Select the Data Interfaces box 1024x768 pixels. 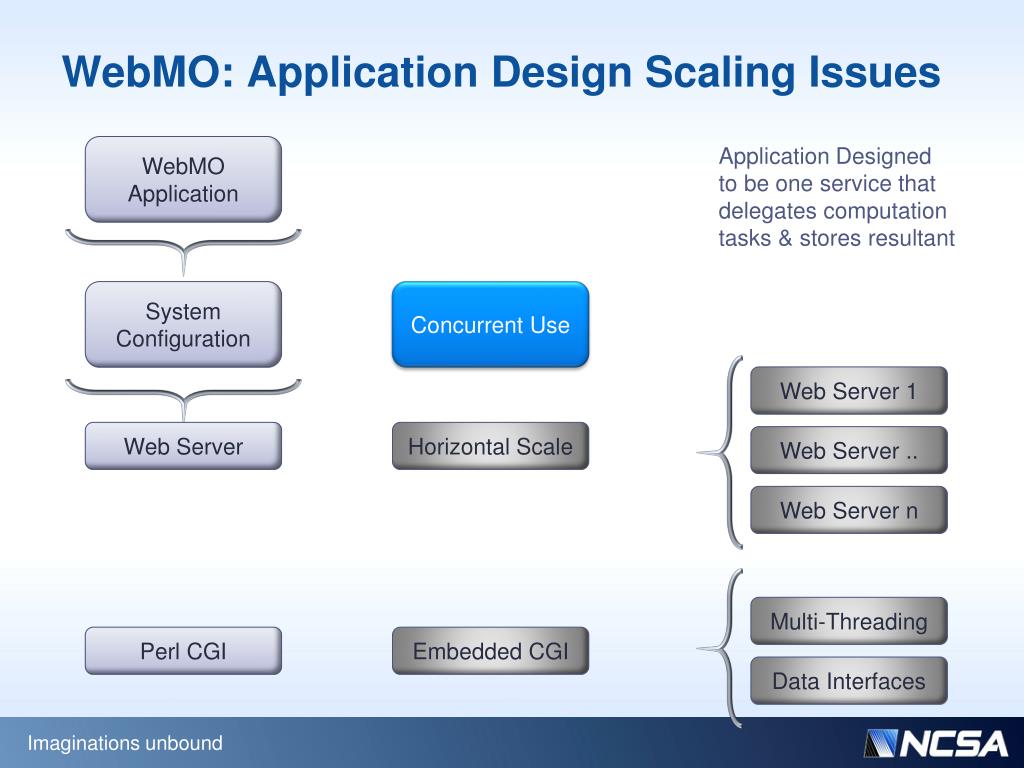[x=848, y=680]
